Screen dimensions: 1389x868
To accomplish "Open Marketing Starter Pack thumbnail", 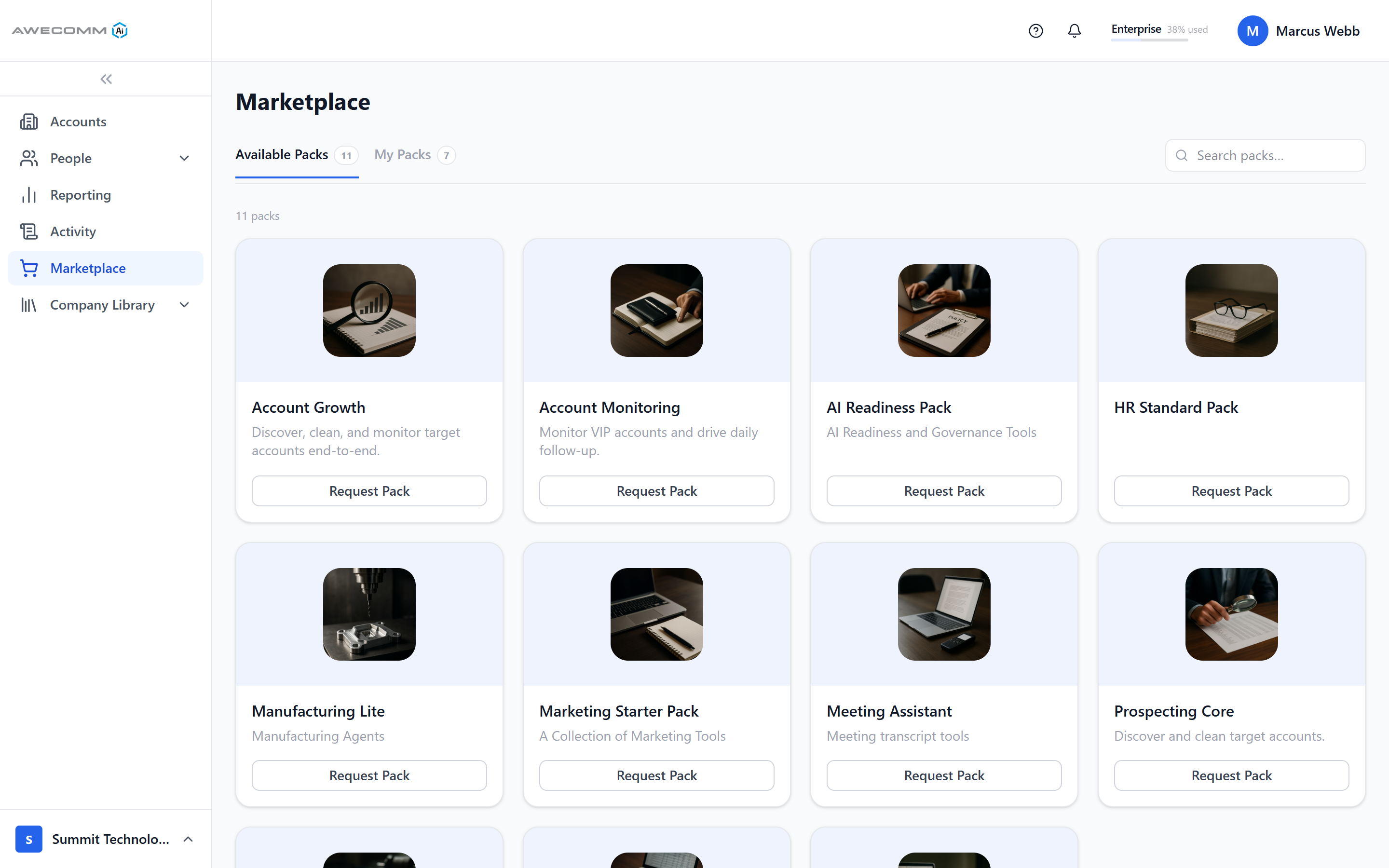I will [656, 614].
